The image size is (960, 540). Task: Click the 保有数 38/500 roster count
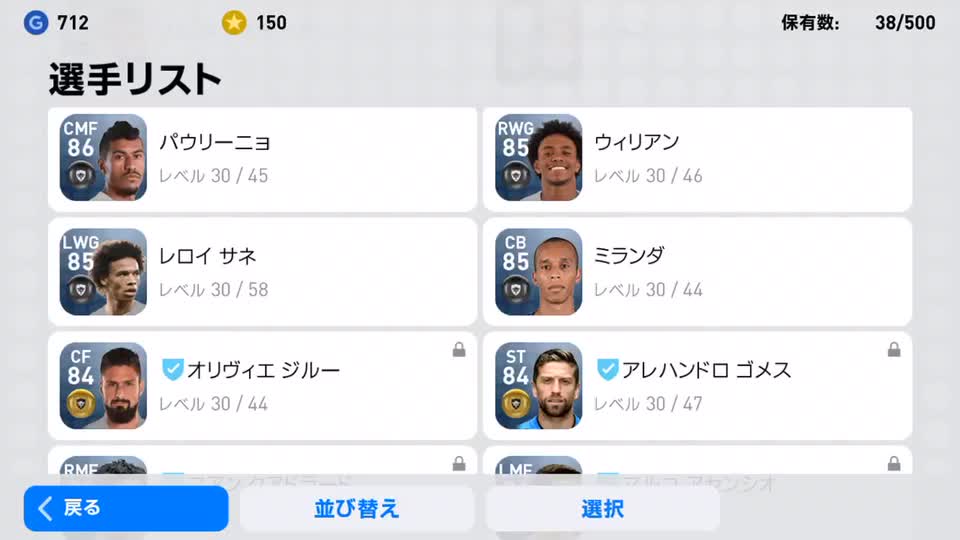pyautogui.click(x=858, y=23)
